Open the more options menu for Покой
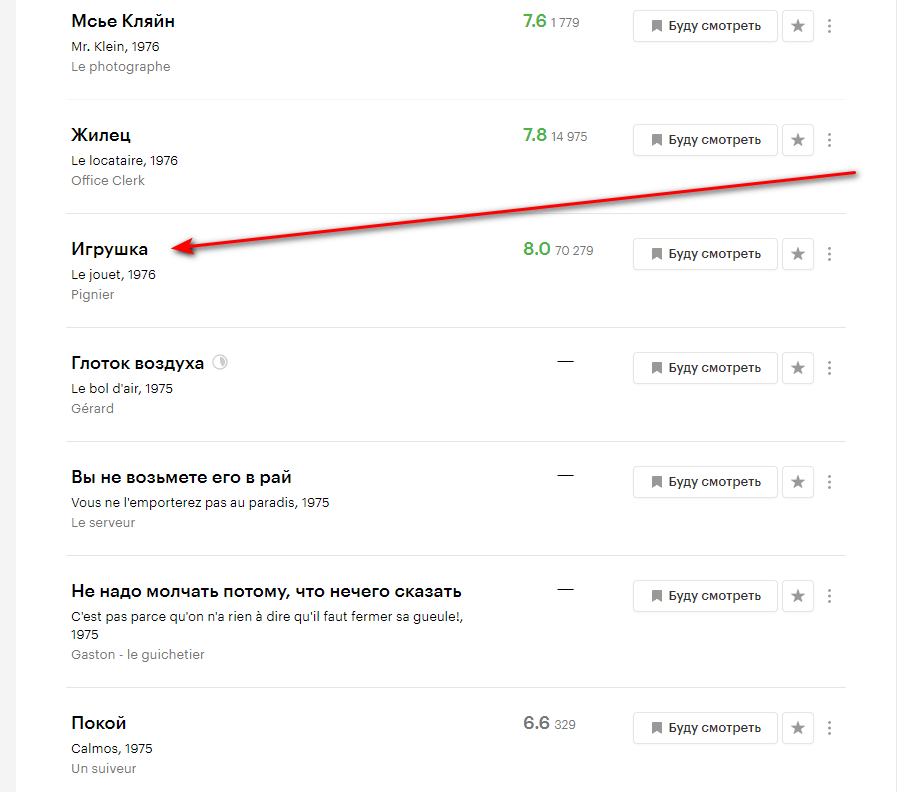Screen dimensions: 903x792 click(x=829, y=726)
